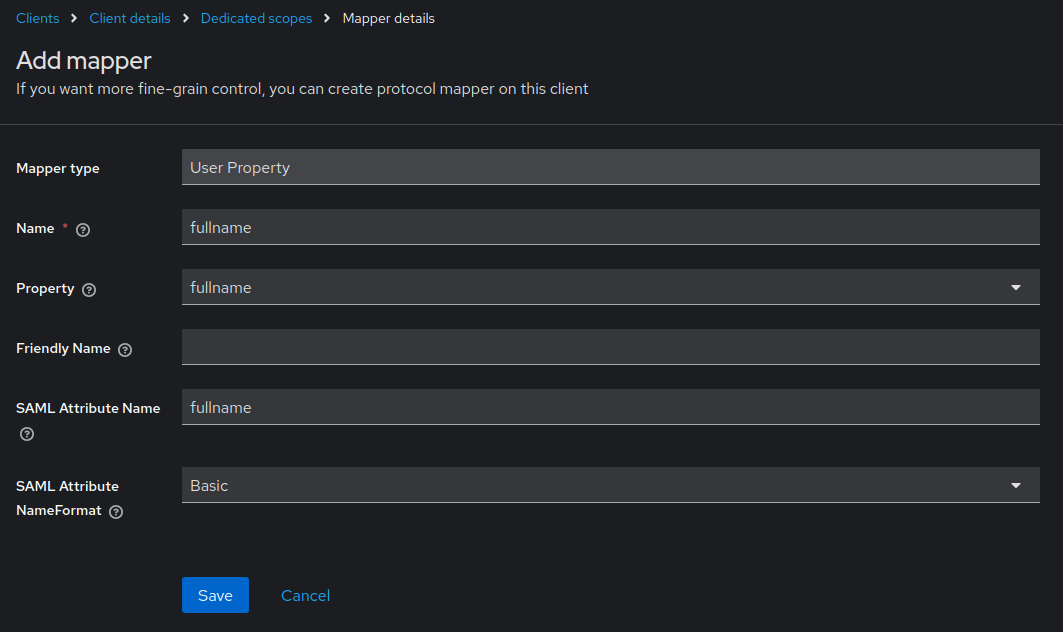Select the SAML Attribute Name input box
The image size is (1063, 632).
click(x=610, y=407)
